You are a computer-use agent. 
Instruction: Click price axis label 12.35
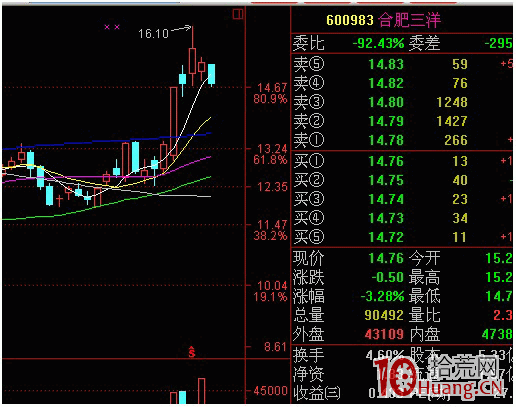272,187
